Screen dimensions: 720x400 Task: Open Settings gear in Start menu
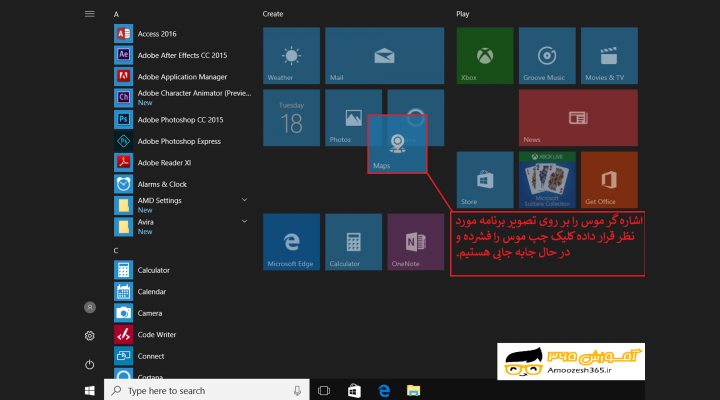90,336
